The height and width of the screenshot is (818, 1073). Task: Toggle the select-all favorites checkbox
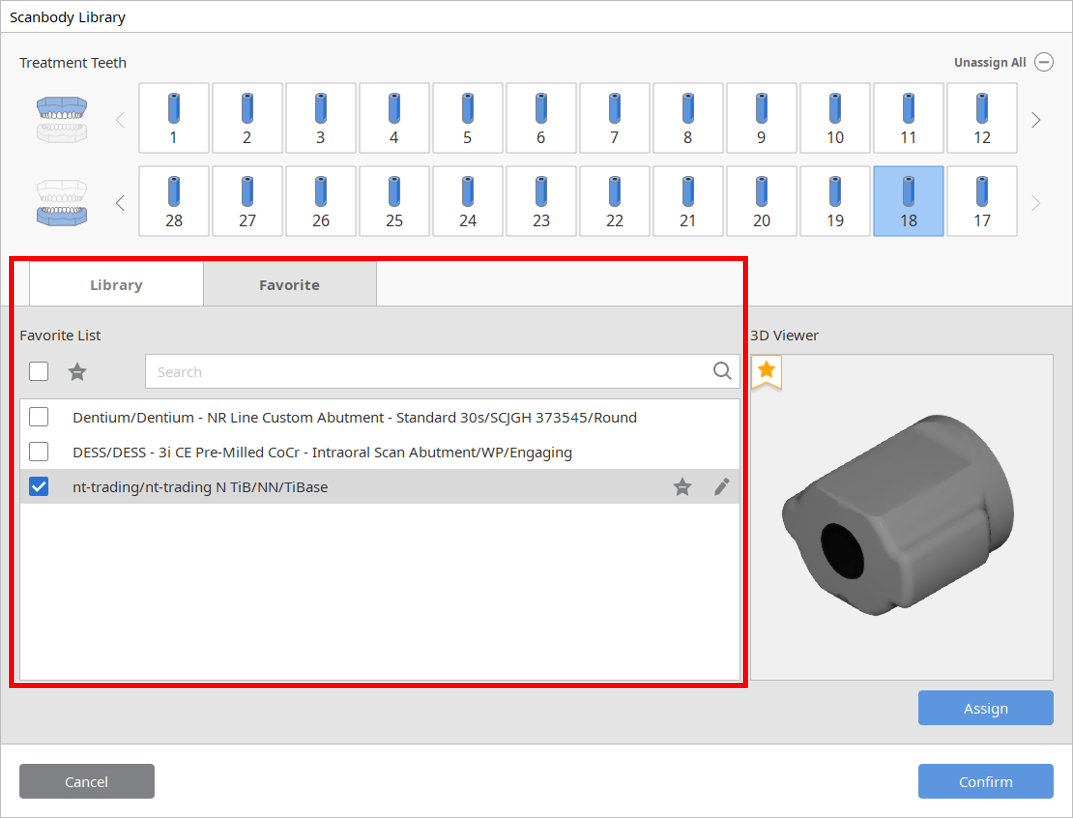39,371
